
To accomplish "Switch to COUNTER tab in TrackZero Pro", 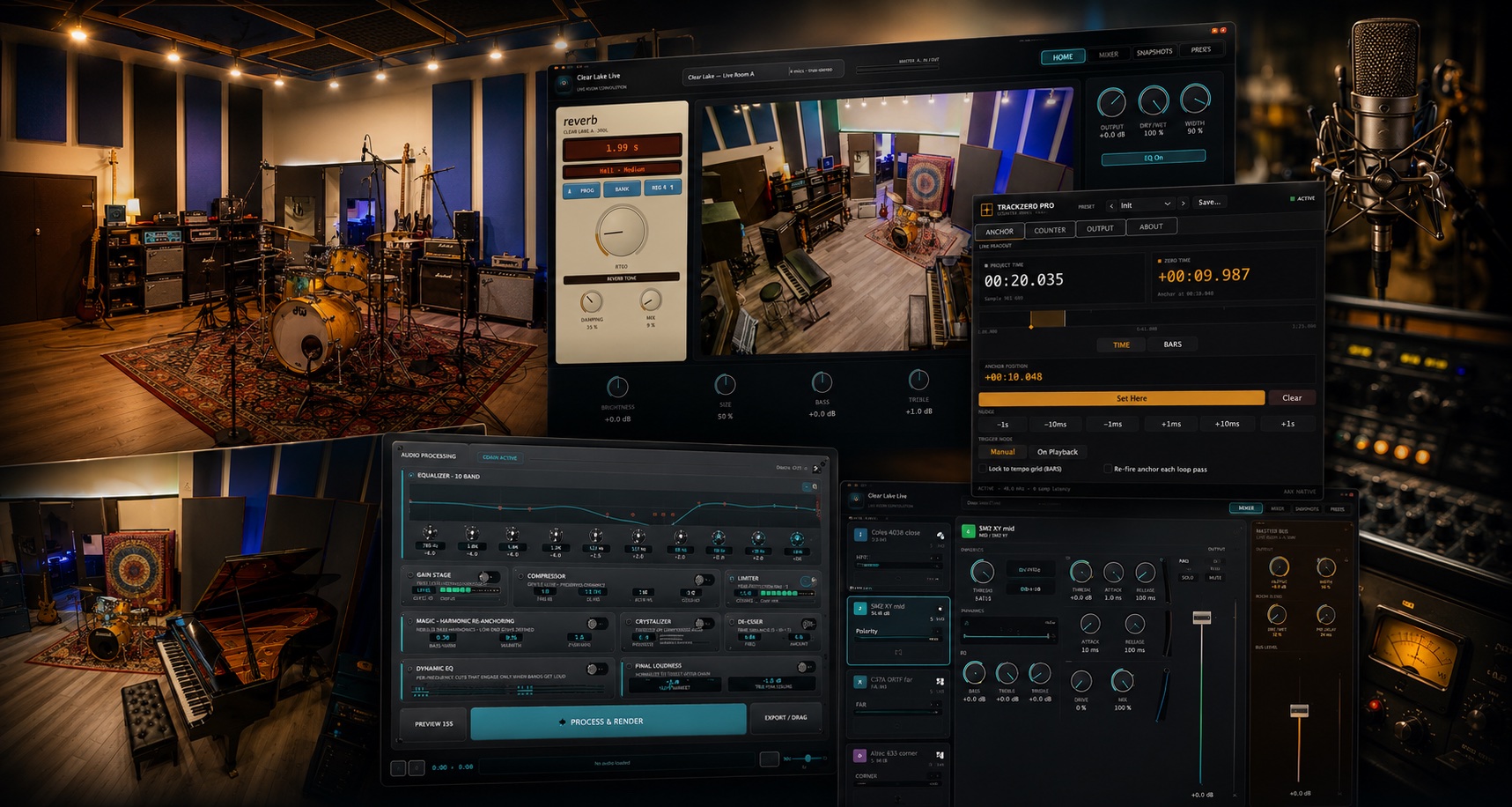I will tap(1050, 230).
